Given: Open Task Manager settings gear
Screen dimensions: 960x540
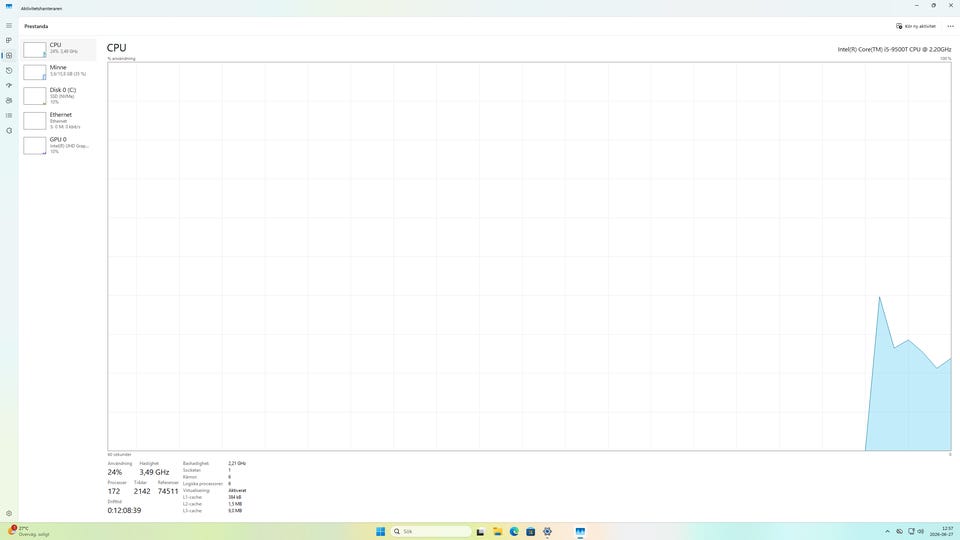Looking at the screenshot, I should pos(9,514).
